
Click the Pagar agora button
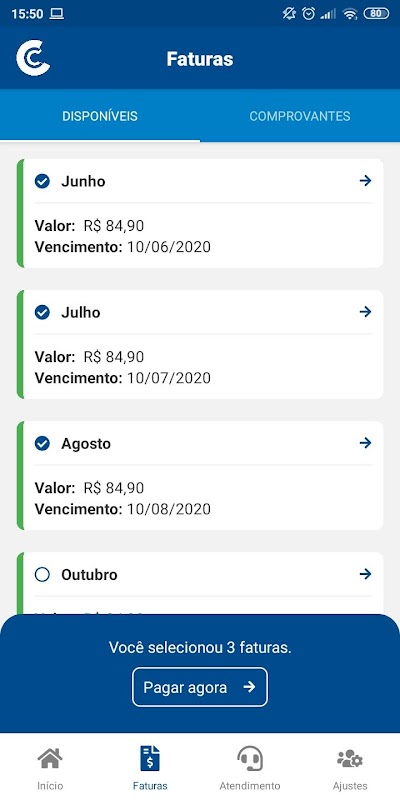[x=200, y=687]
